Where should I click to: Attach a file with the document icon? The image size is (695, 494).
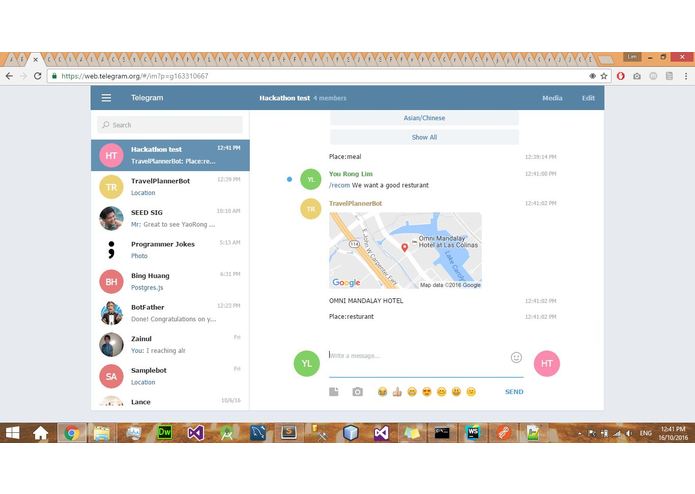pyautogui.click(x=334, y=392)
